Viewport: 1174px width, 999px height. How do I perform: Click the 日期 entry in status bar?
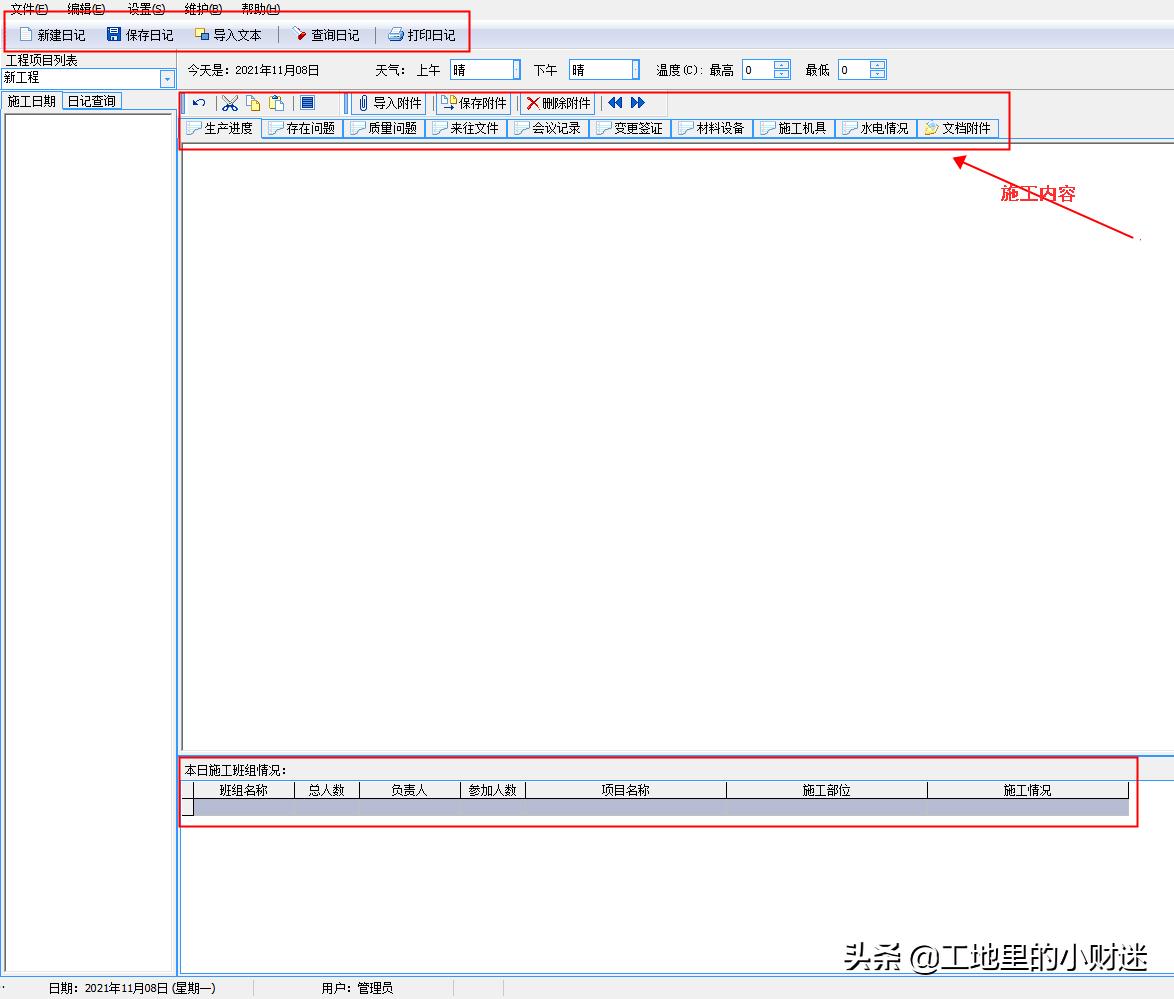pos(132,989)
